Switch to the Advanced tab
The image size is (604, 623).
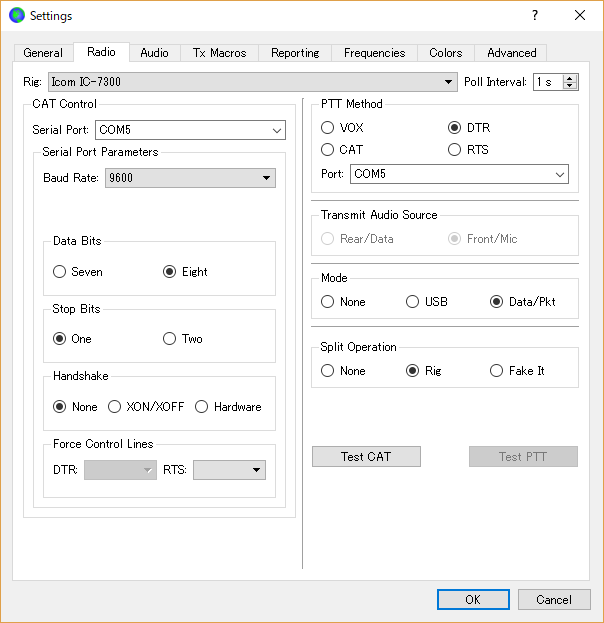click(511, 53)
